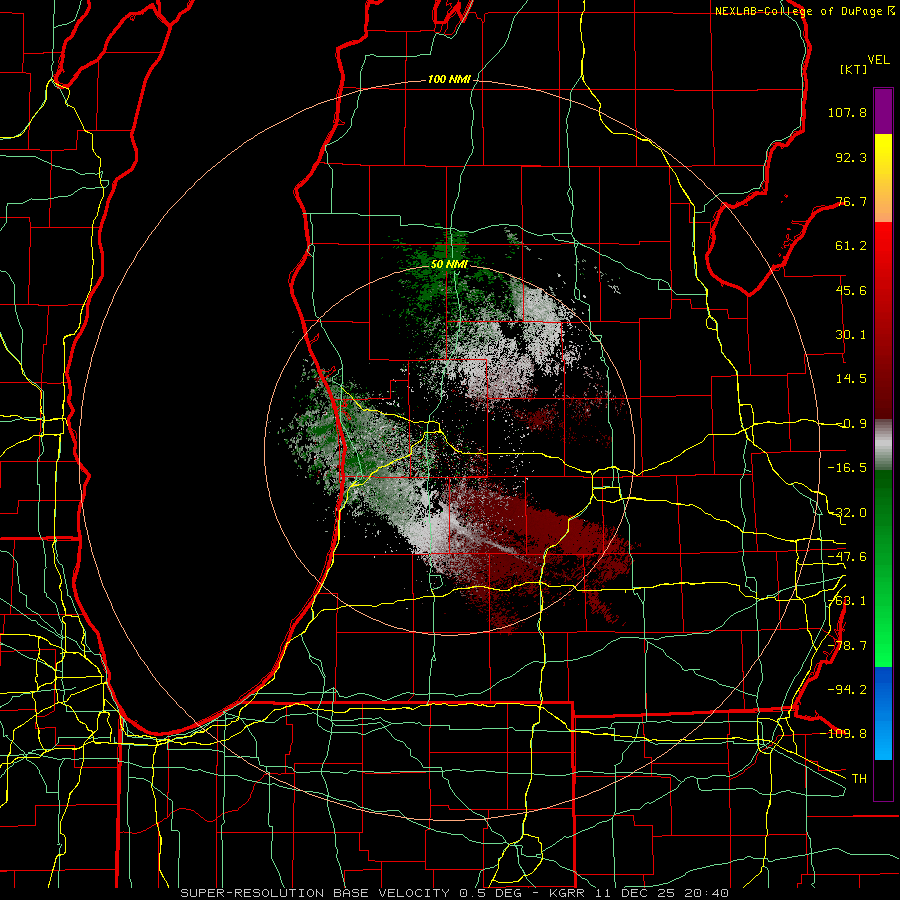Select the purple segment of velocity color bar
Screen dimensions: 900x900
pos(883,111)
